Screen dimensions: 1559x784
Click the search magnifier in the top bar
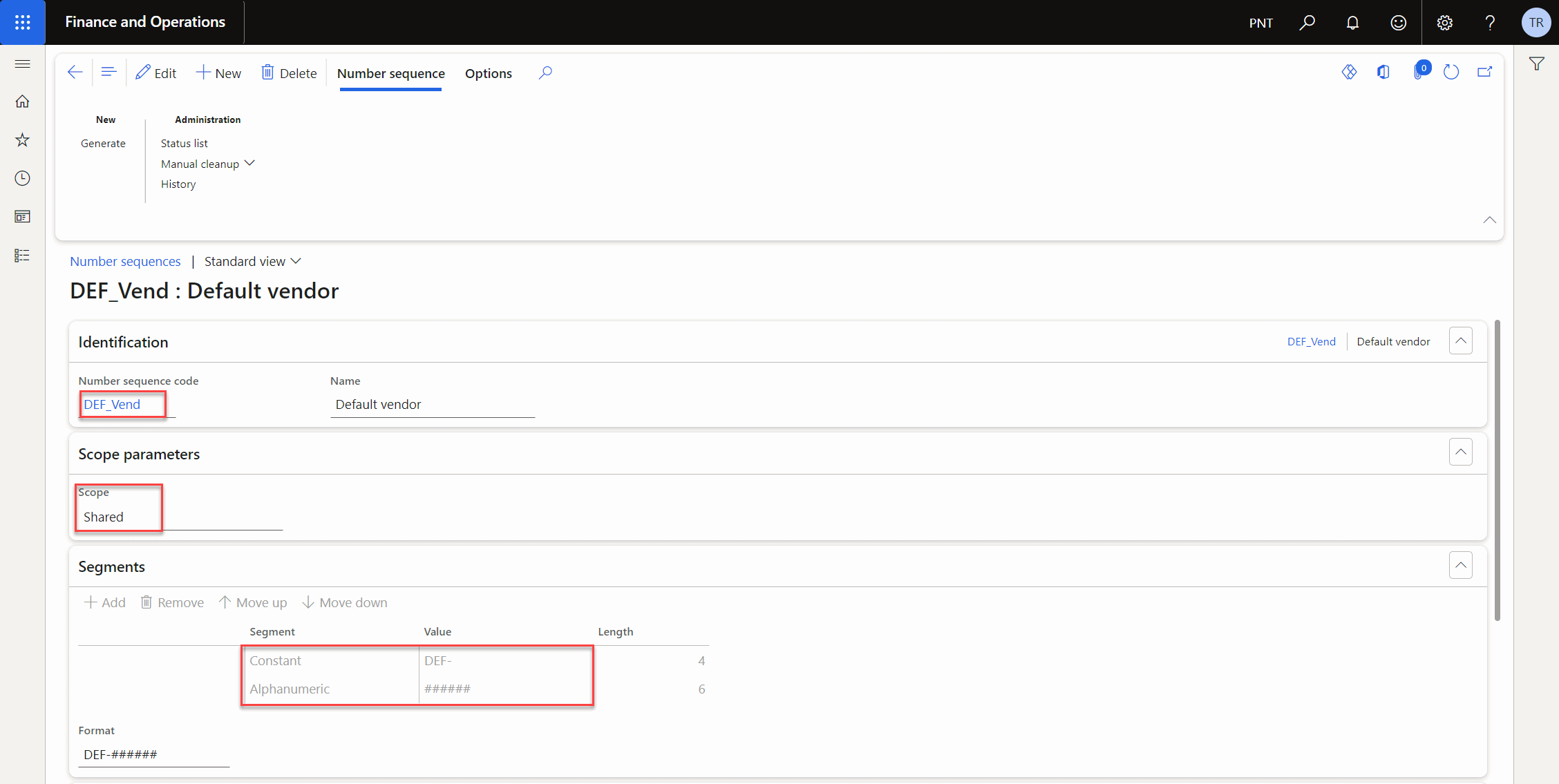[1307, 22]
